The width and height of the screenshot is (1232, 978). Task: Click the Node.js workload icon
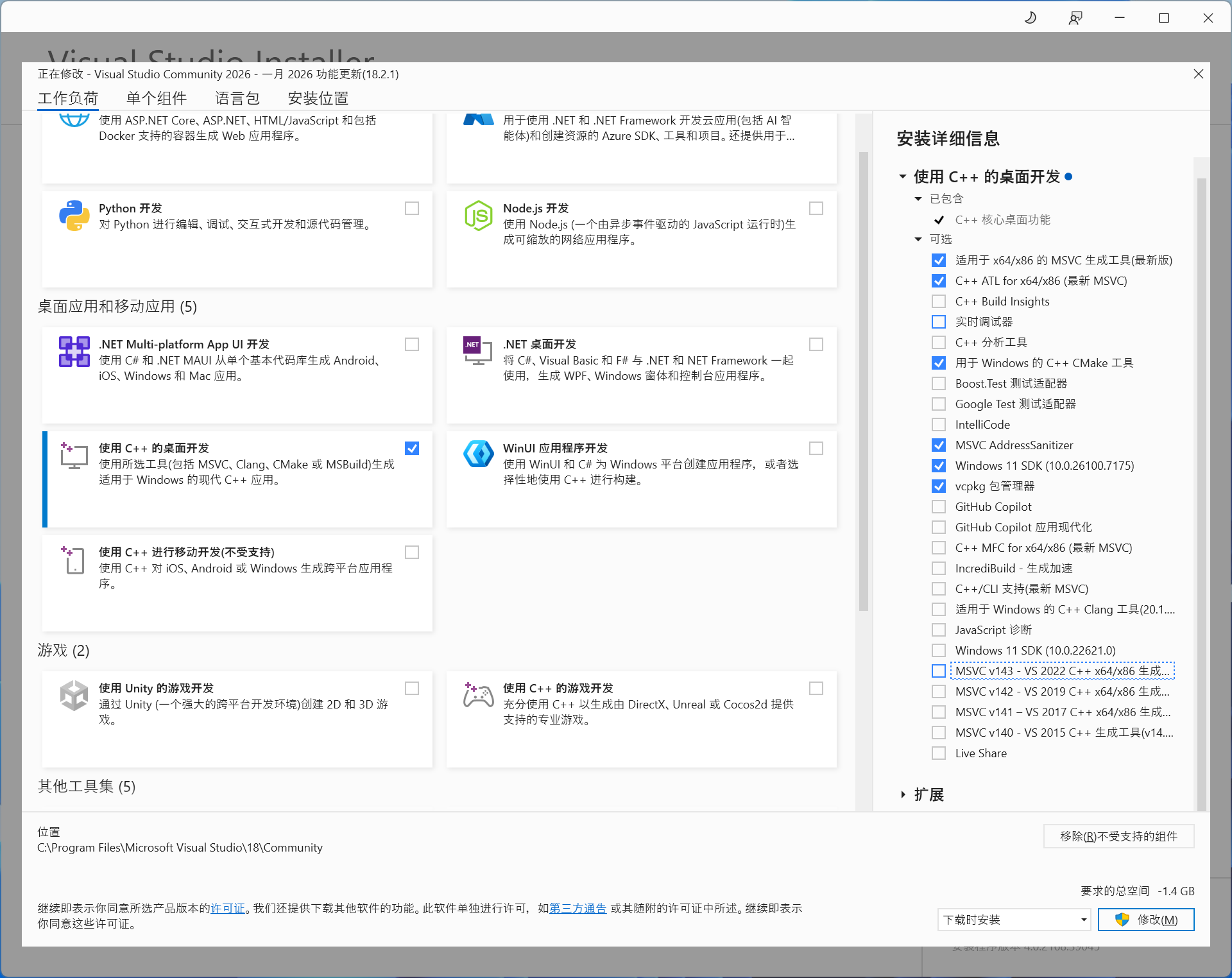(478, 216)
